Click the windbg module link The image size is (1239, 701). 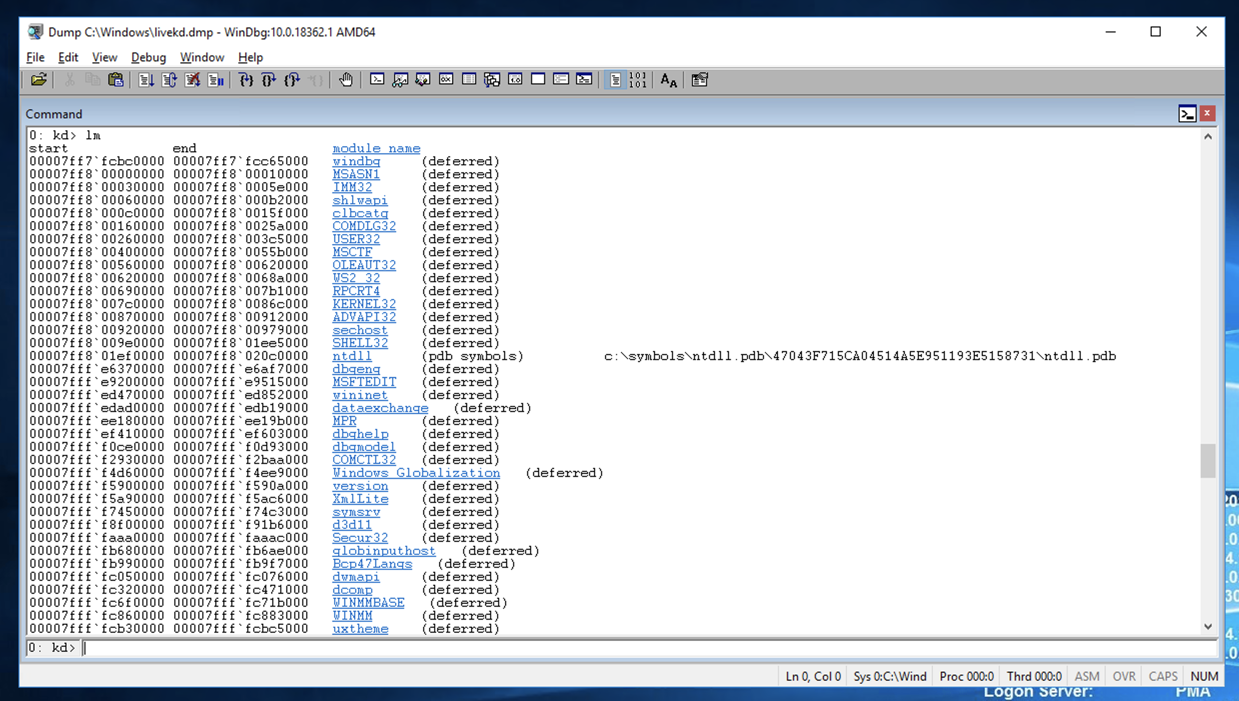(x=356, y=161)
